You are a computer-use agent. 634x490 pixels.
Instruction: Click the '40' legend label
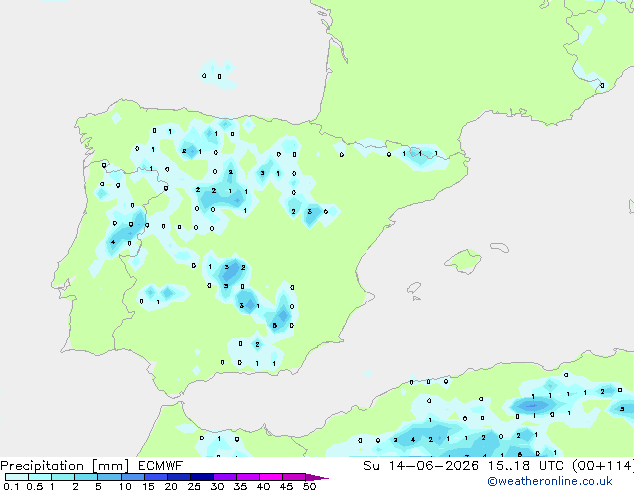(263, 486)
